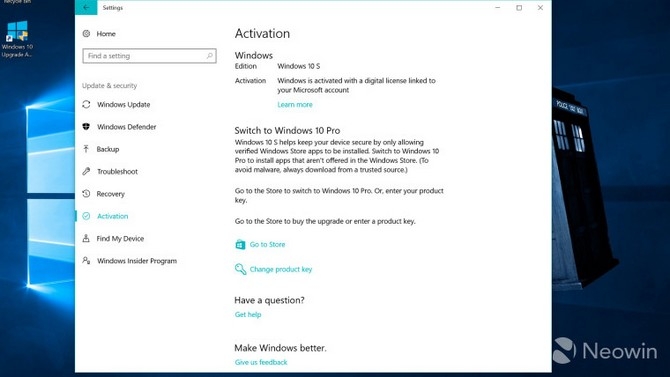
Task: Click Give us feedback link
Action: tap(261, 362)
